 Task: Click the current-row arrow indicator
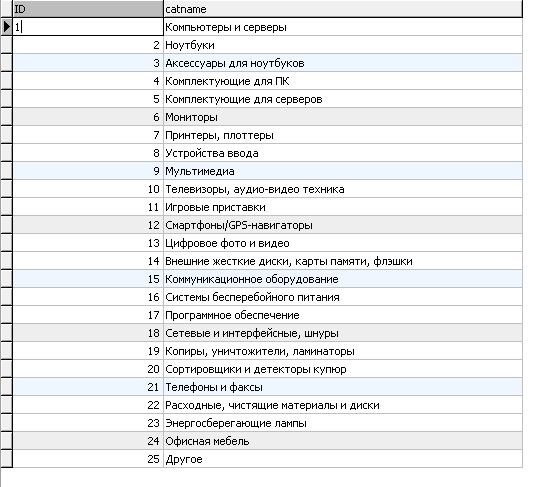pyautogui.click(x=6, y=27)
